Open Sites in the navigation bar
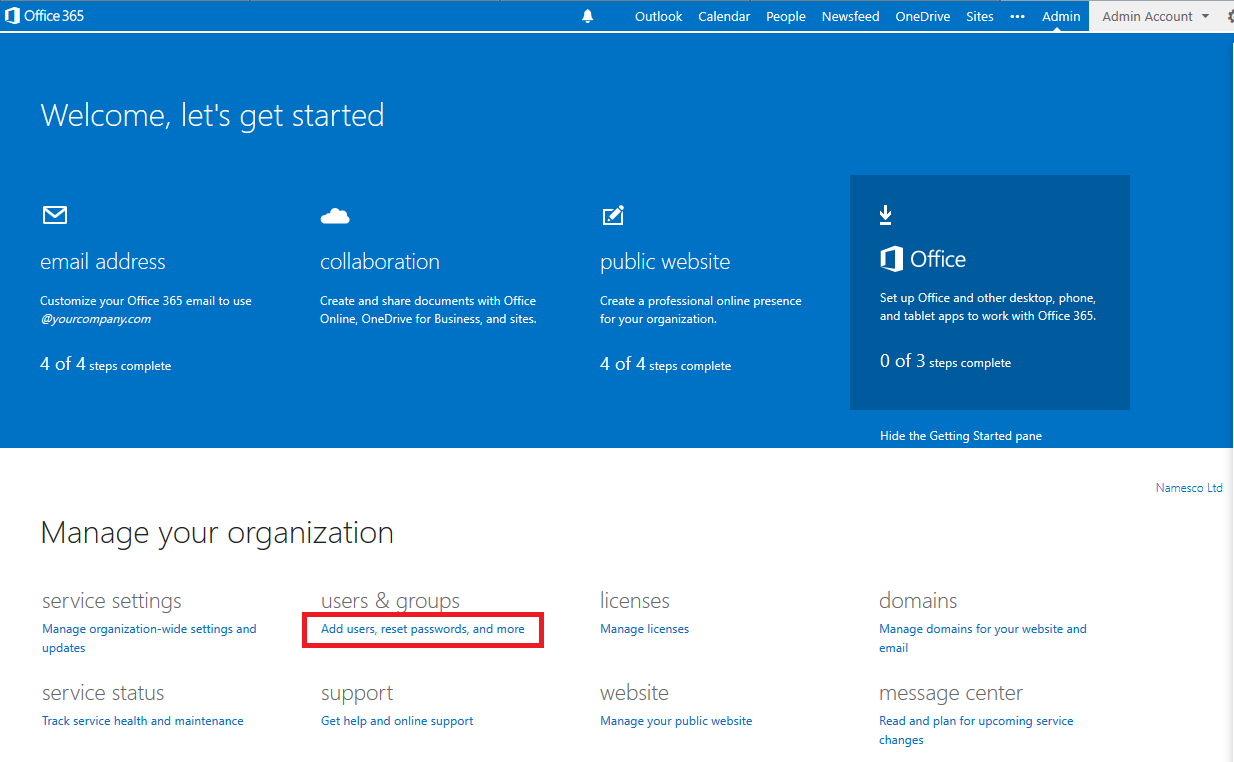 click(x=980, y=16)
